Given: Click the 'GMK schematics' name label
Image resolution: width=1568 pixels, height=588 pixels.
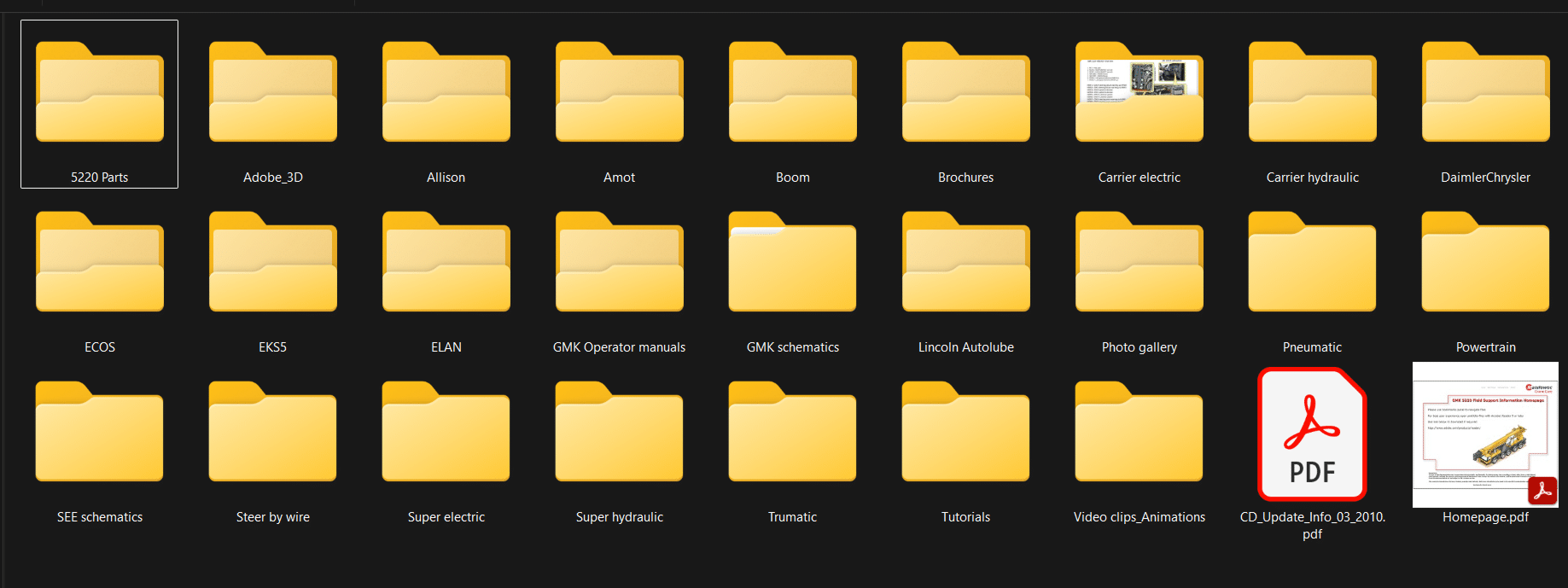Looking at the screenshot, I should point(793,347).
